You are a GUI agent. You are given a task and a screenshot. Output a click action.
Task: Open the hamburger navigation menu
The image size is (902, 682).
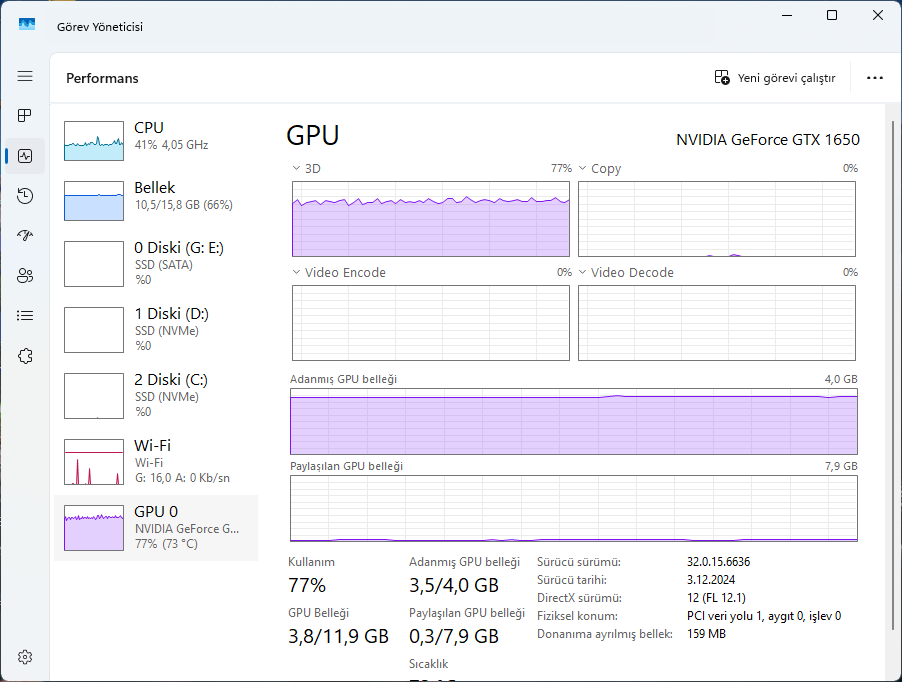(x=25, y=76)
